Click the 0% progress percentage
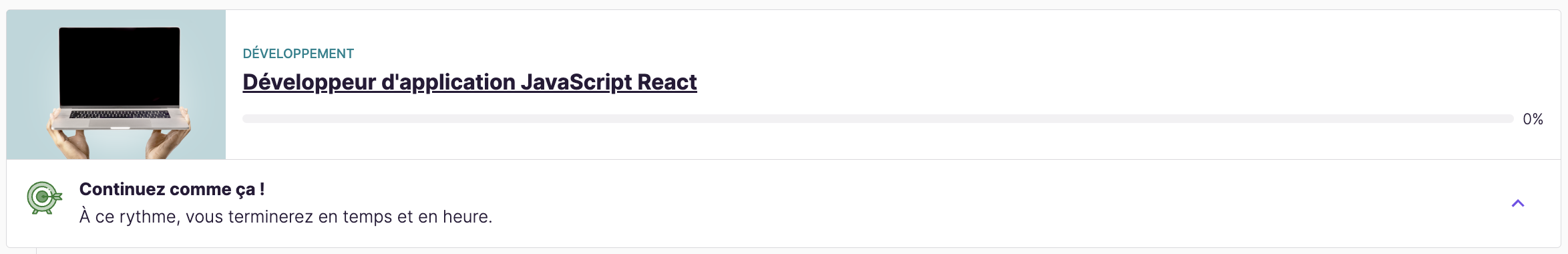 (1533, 119)
